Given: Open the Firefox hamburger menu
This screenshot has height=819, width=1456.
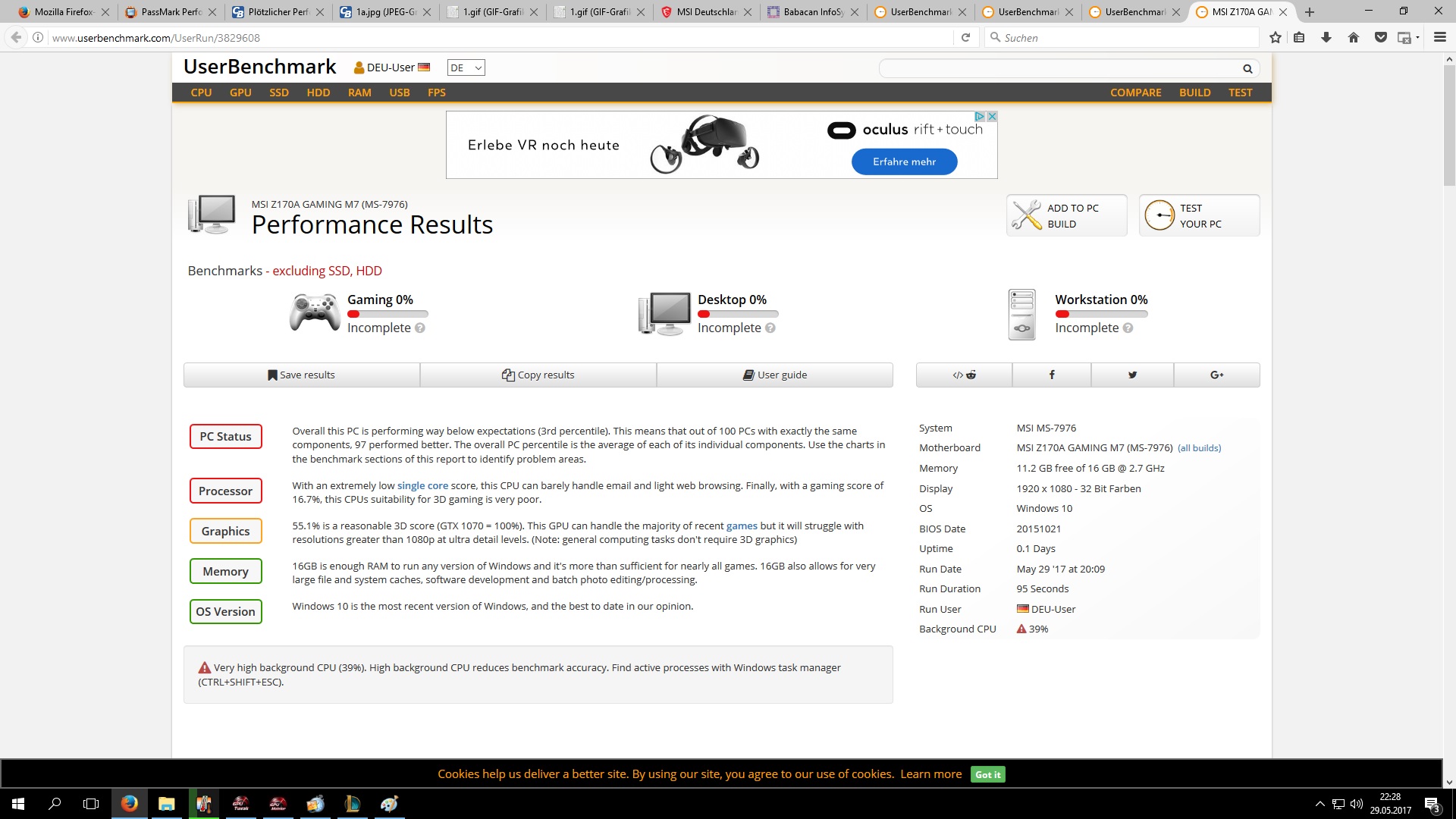Looking at the screenshot, I should click(x=1439, y=37).
